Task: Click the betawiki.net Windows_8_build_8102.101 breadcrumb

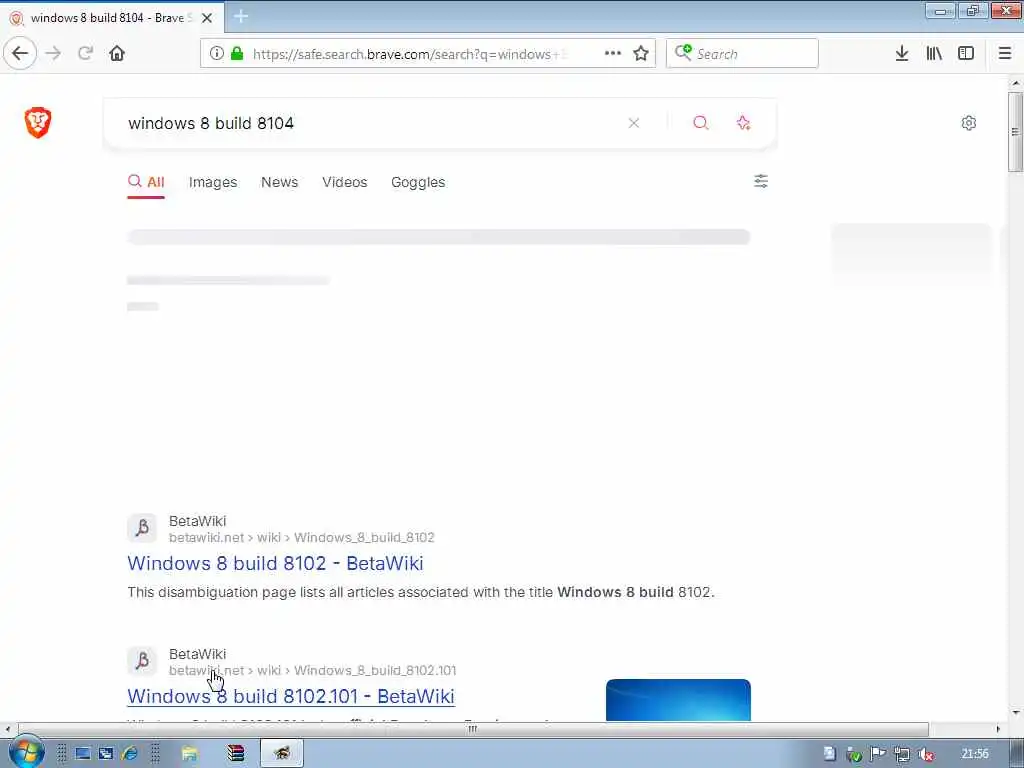Action: (x=313, y=670)
